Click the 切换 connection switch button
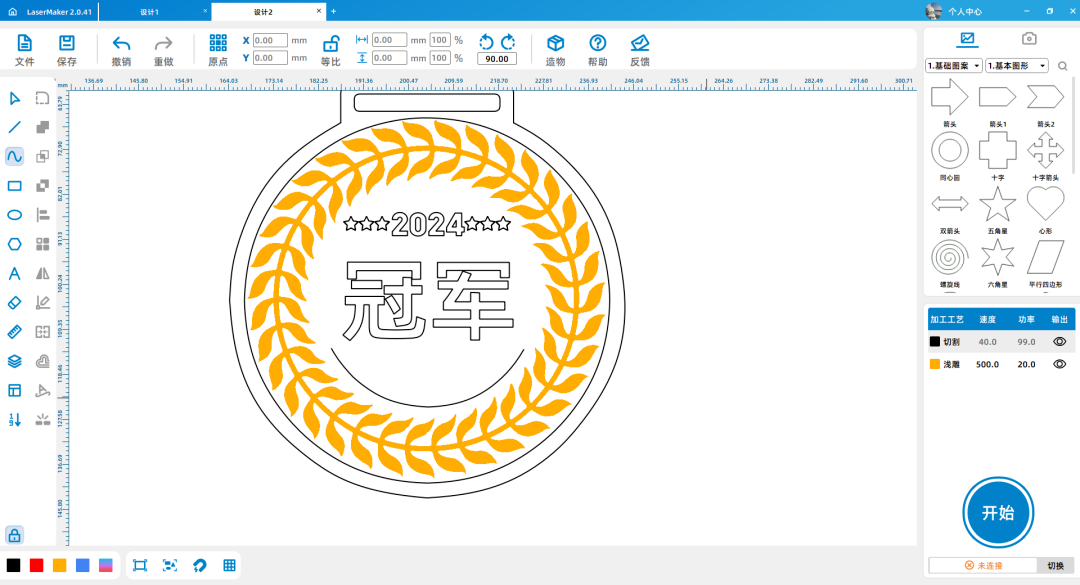 (x=1055, y=566)
